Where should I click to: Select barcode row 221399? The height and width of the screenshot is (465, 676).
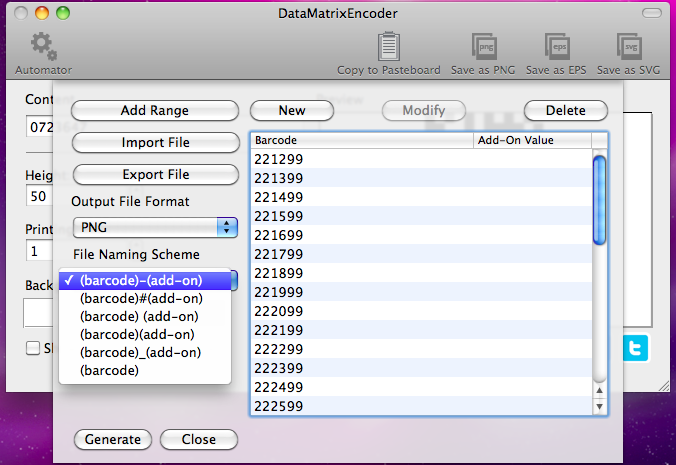point(422,178)
